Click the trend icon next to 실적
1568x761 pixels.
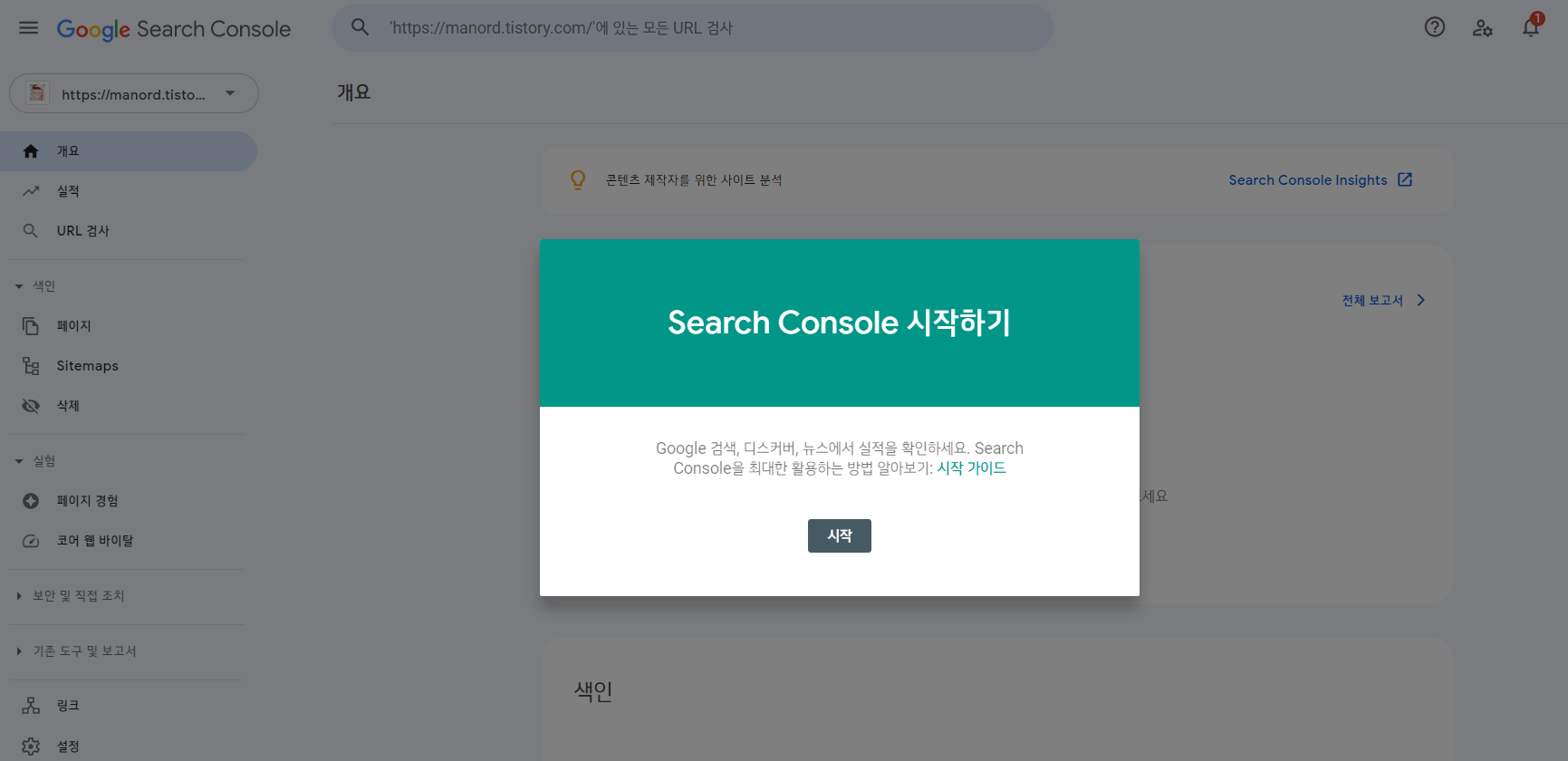(x=31, y=191)
